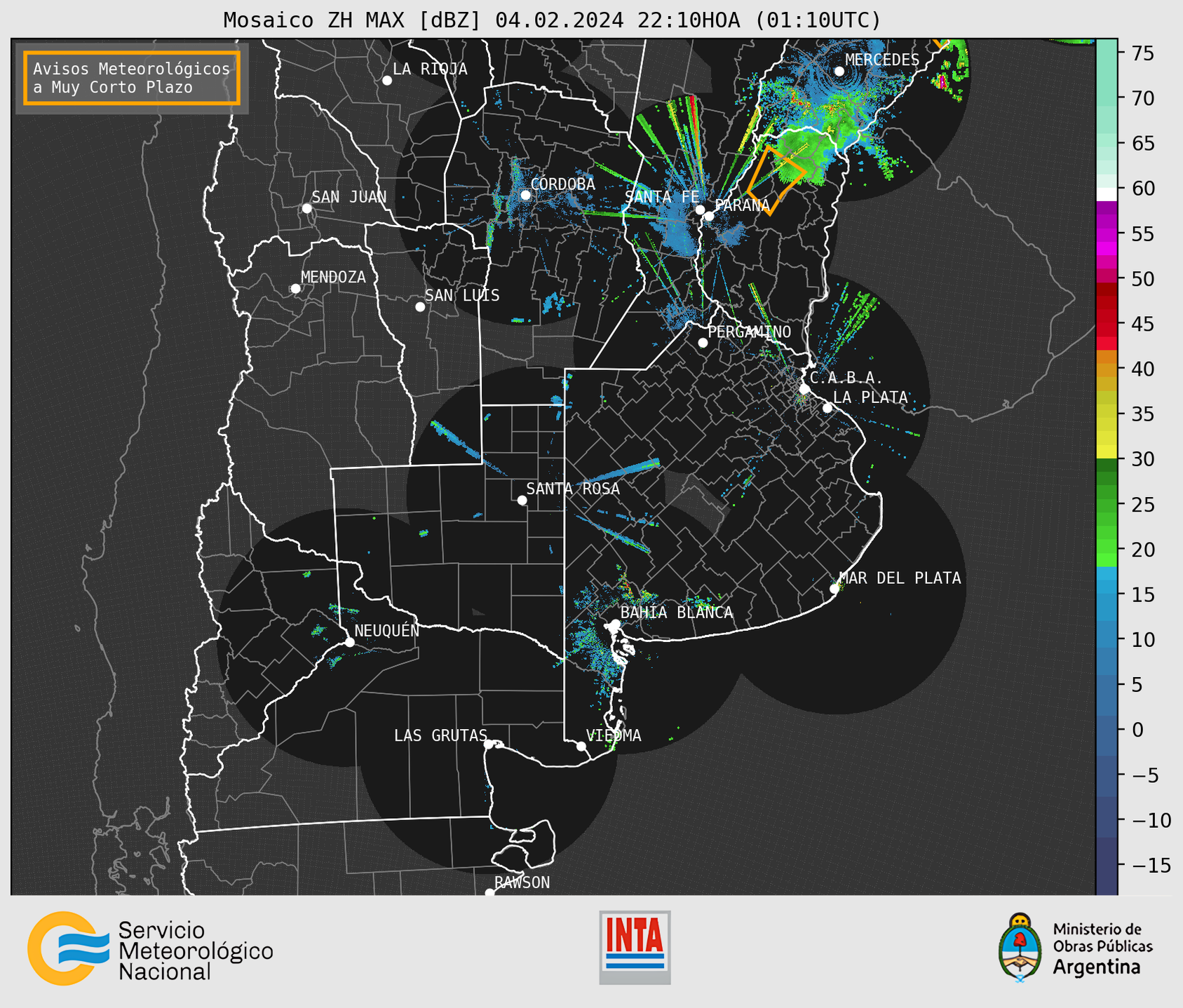Click the Santa Fe city marker dot

click(700, 210)
